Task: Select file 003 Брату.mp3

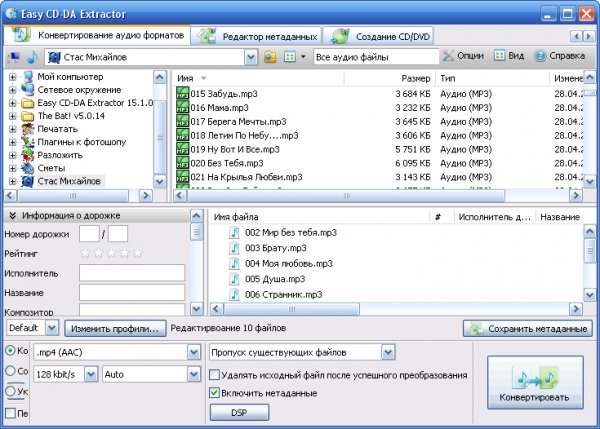Action: 276,248
